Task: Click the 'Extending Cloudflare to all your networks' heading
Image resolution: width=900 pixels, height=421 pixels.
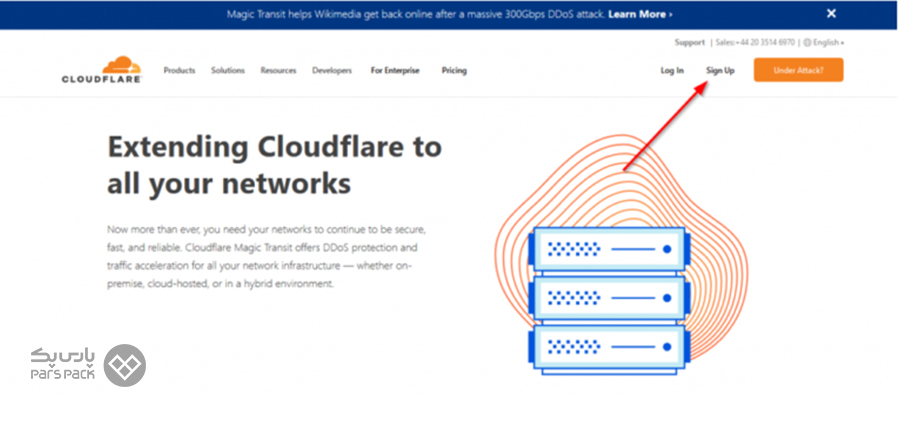Action: 274,165
